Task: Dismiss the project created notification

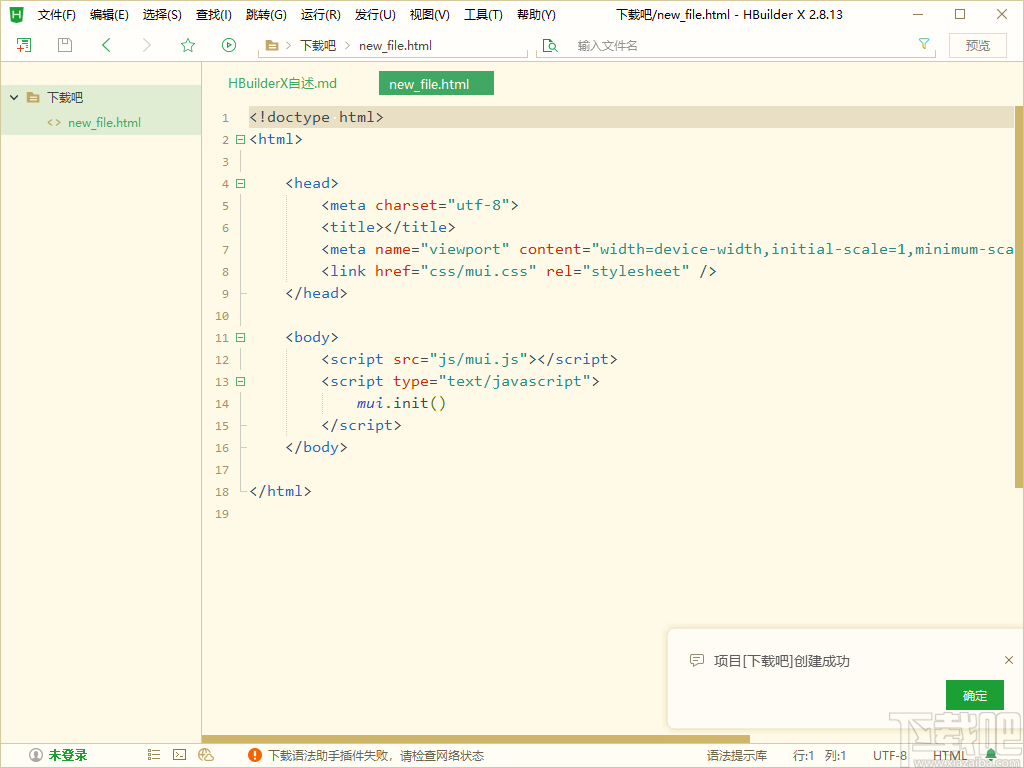Action: [x=1009, y=660]
